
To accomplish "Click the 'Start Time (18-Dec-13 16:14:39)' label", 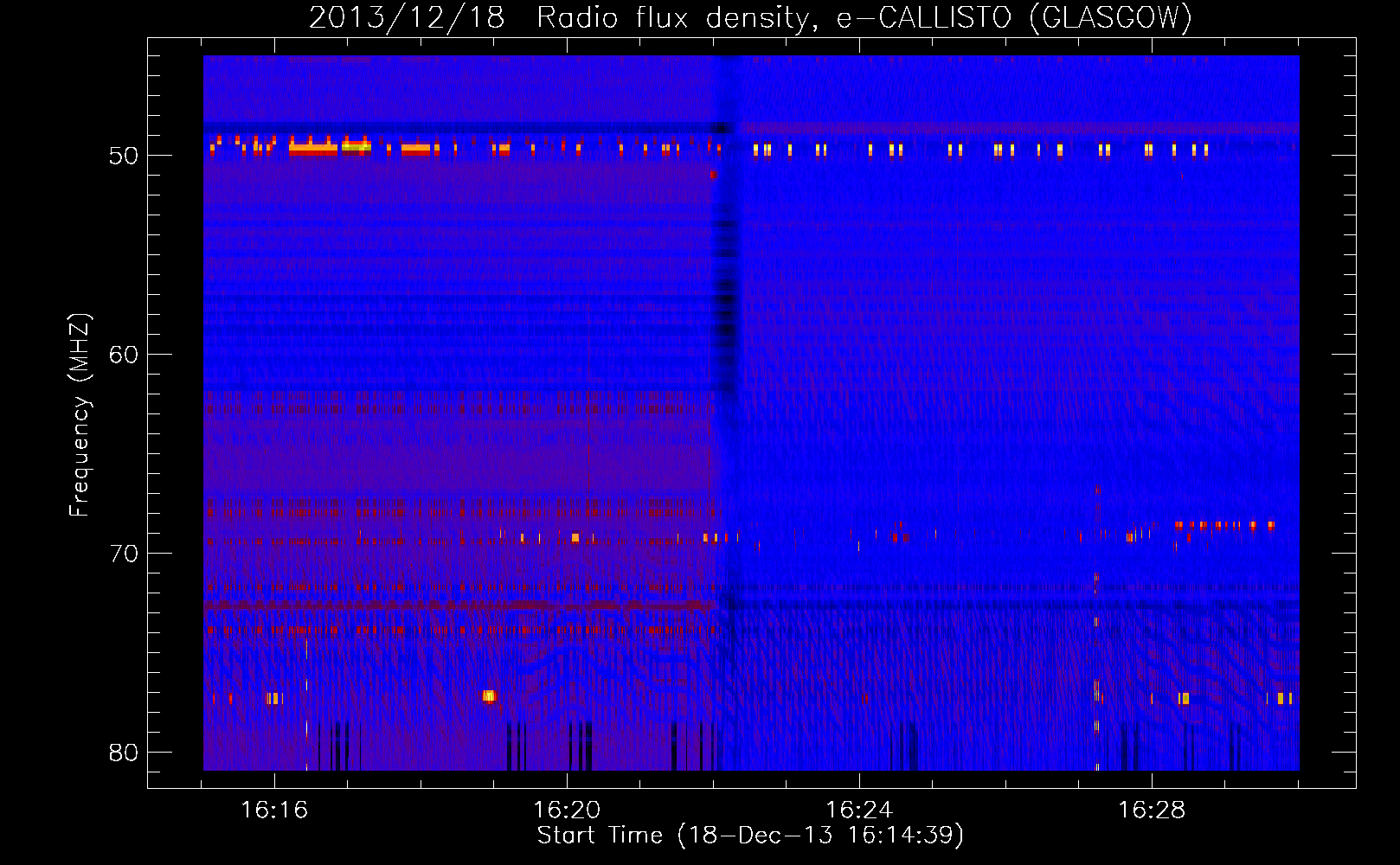I will pos(750,836).
